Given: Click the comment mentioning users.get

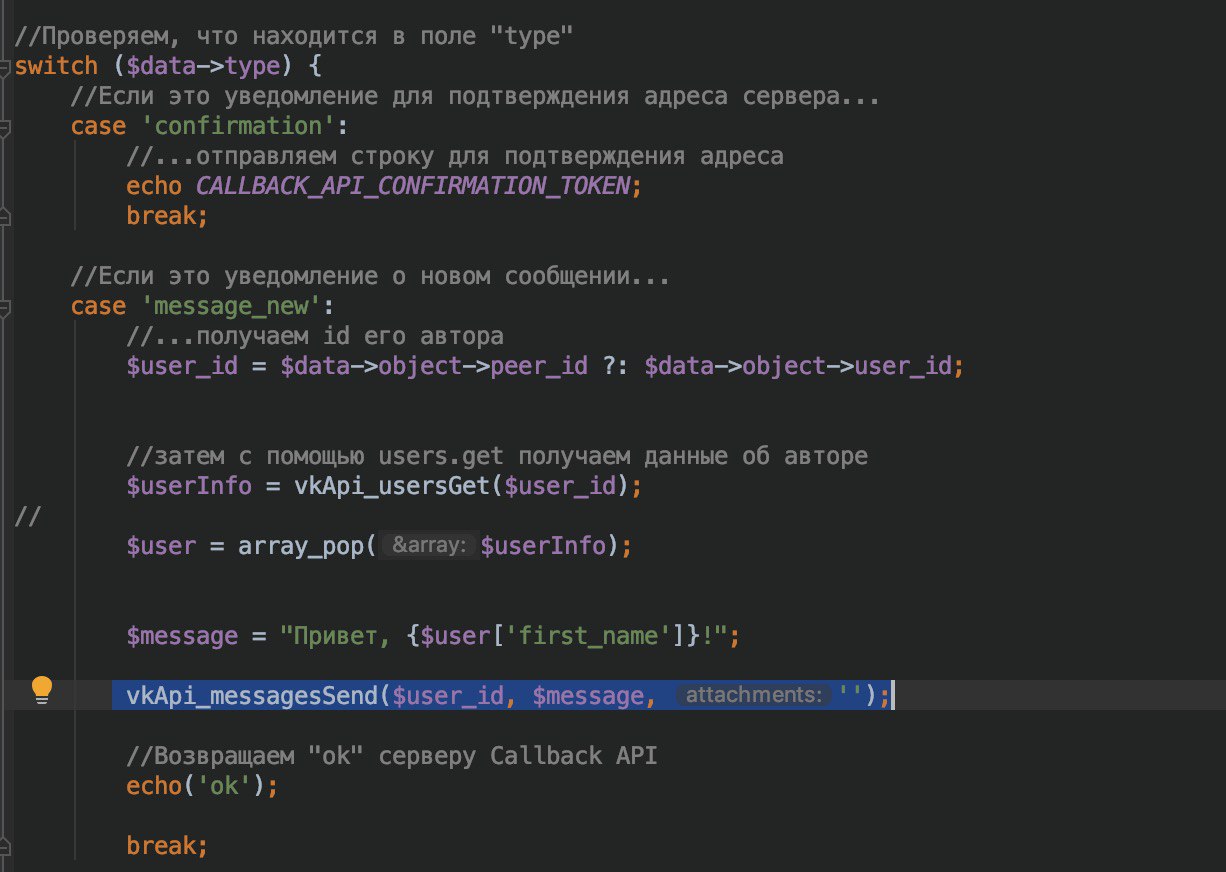Looking at the screenshot, I should 497,456.
